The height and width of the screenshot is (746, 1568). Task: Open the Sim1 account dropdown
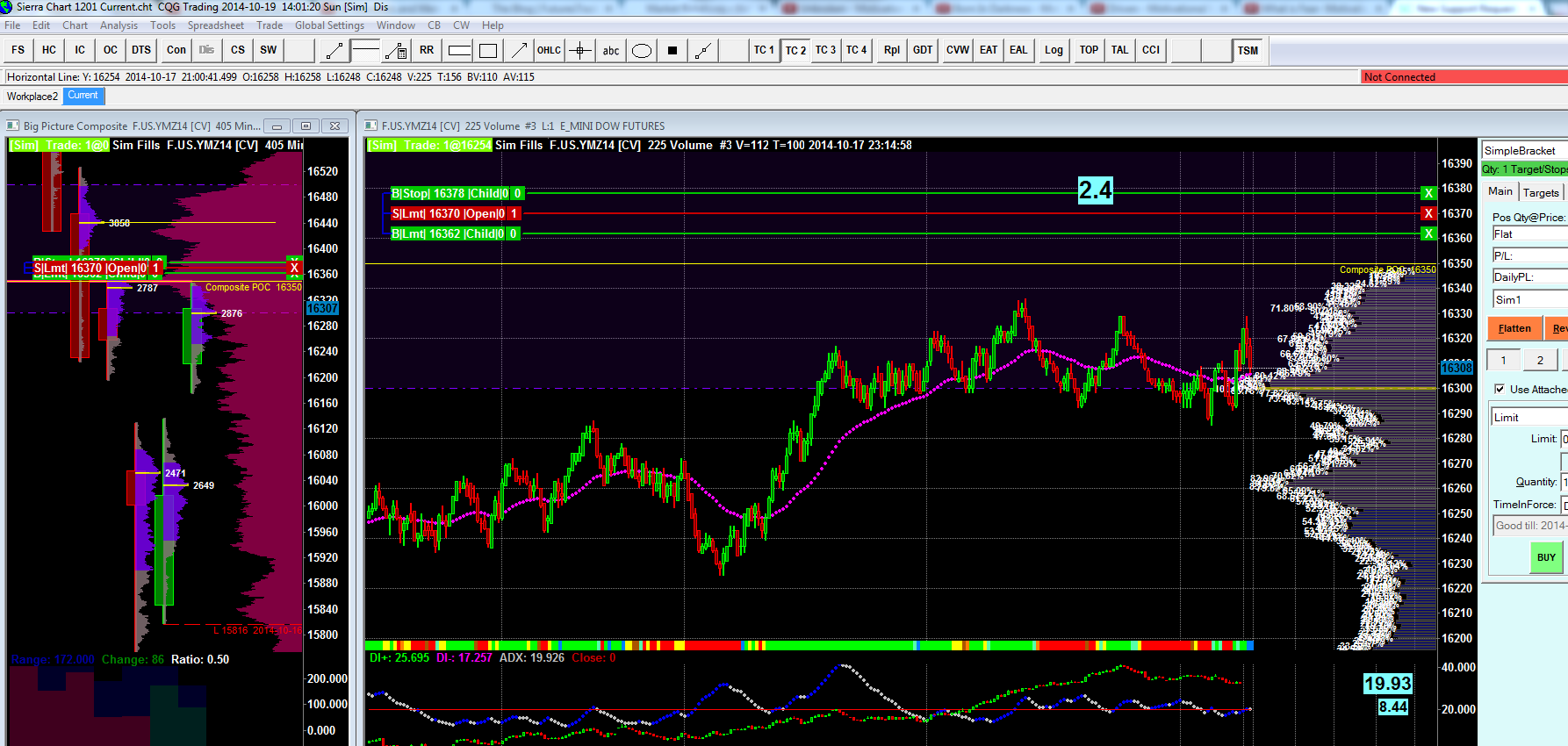tap(1529, 300)
